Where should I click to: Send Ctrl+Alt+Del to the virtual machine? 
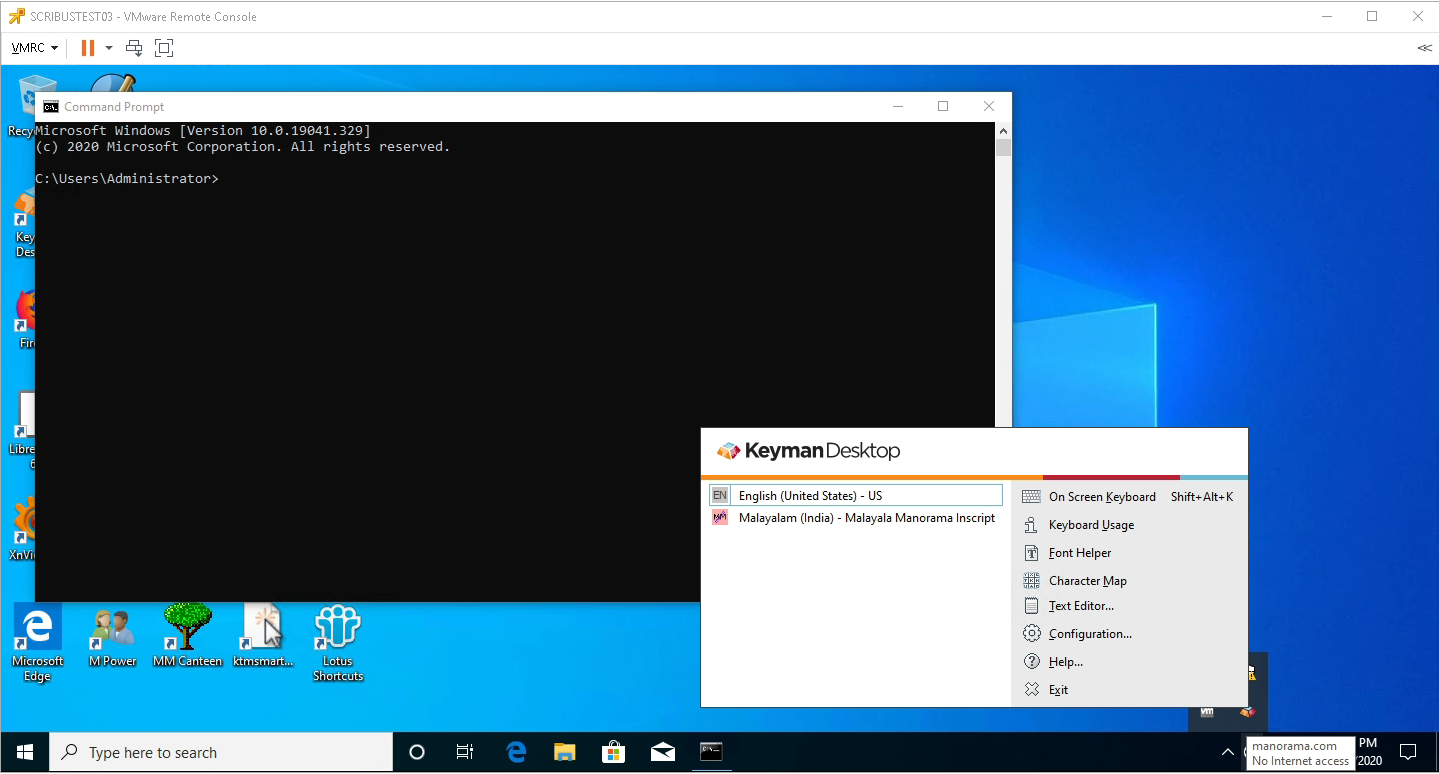[x=134, y=48]
